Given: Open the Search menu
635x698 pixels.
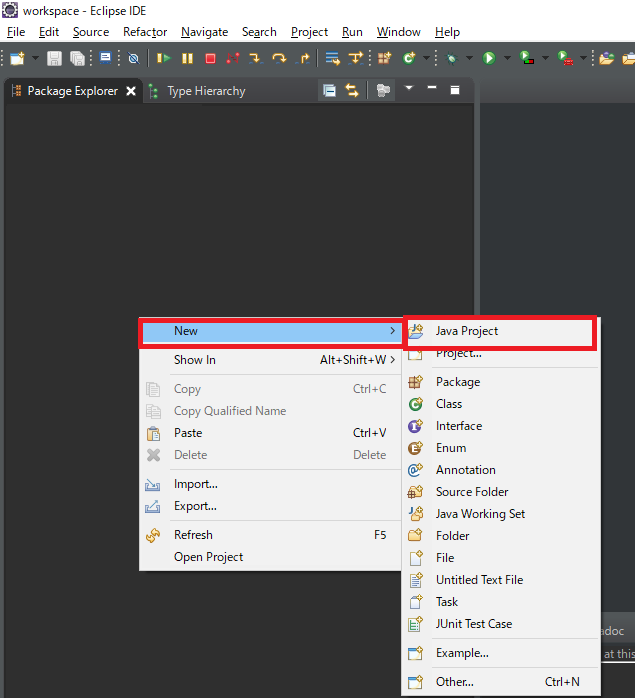Looking at the screenshot, I should pos(259,32).
